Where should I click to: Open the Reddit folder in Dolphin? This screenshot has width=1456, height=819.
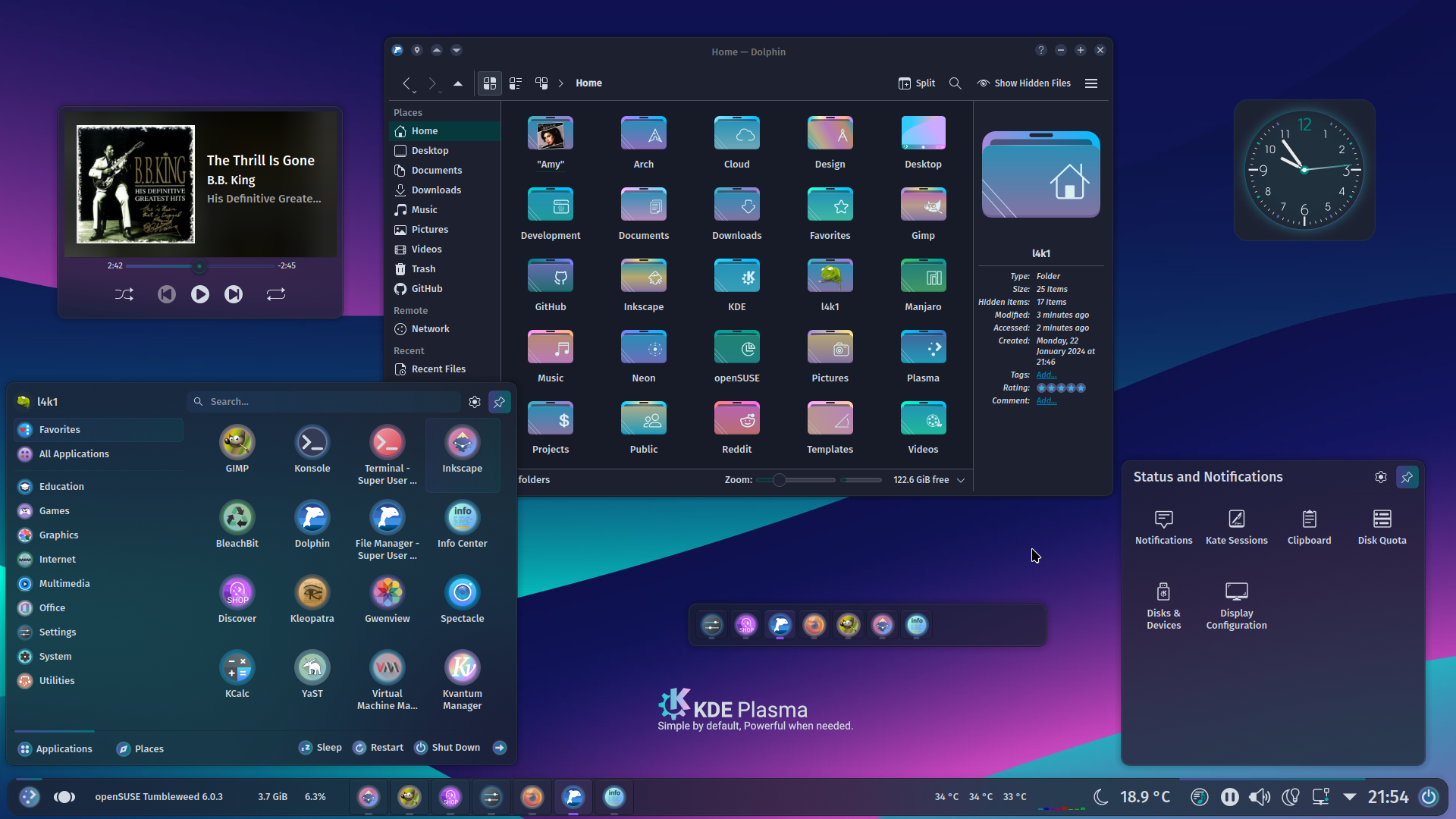[x=736, y=428]
